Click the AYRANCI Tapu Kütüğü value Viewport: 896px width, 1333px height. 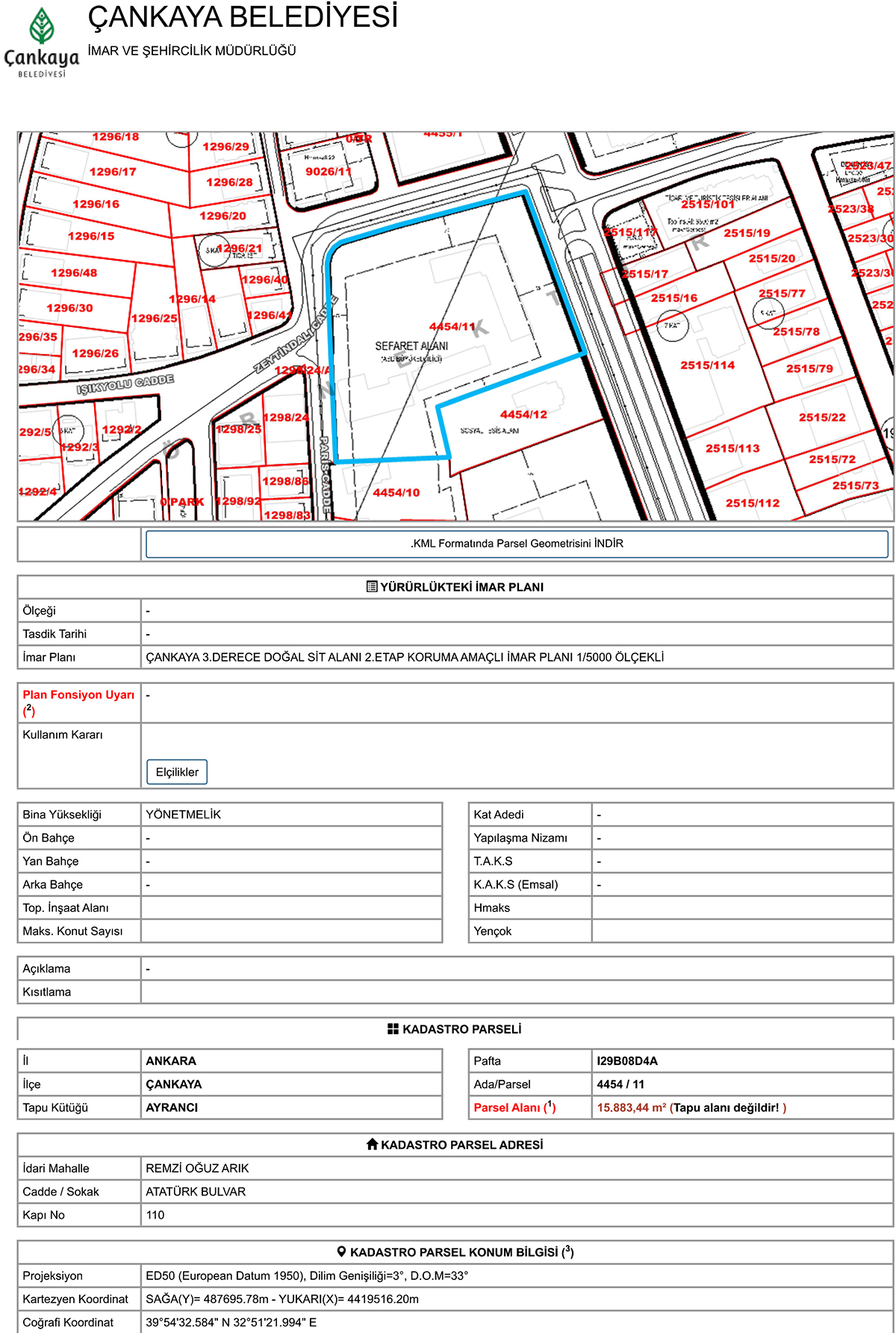tap(172, 1107)
